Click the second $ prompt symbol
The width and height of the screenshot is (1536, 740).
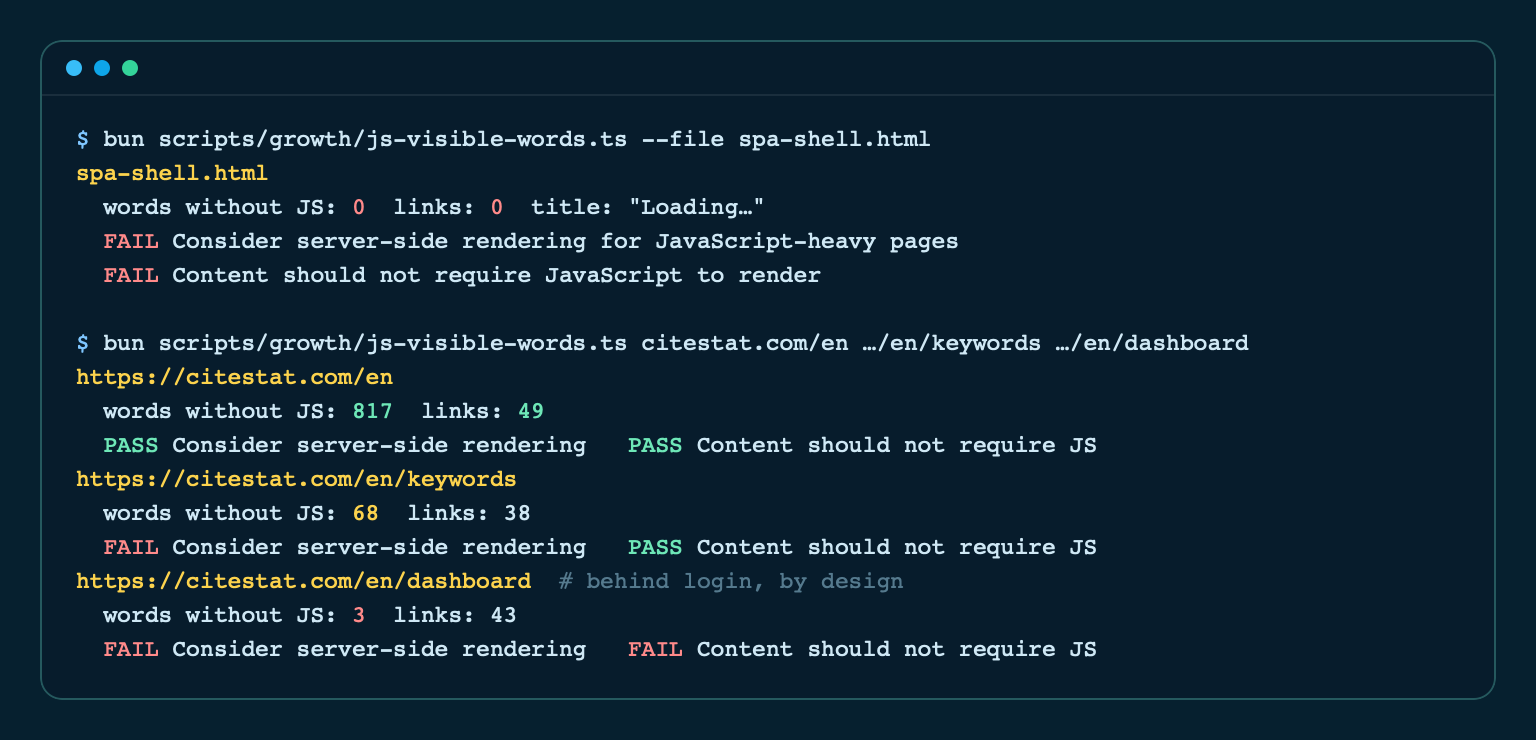point(82,343)
